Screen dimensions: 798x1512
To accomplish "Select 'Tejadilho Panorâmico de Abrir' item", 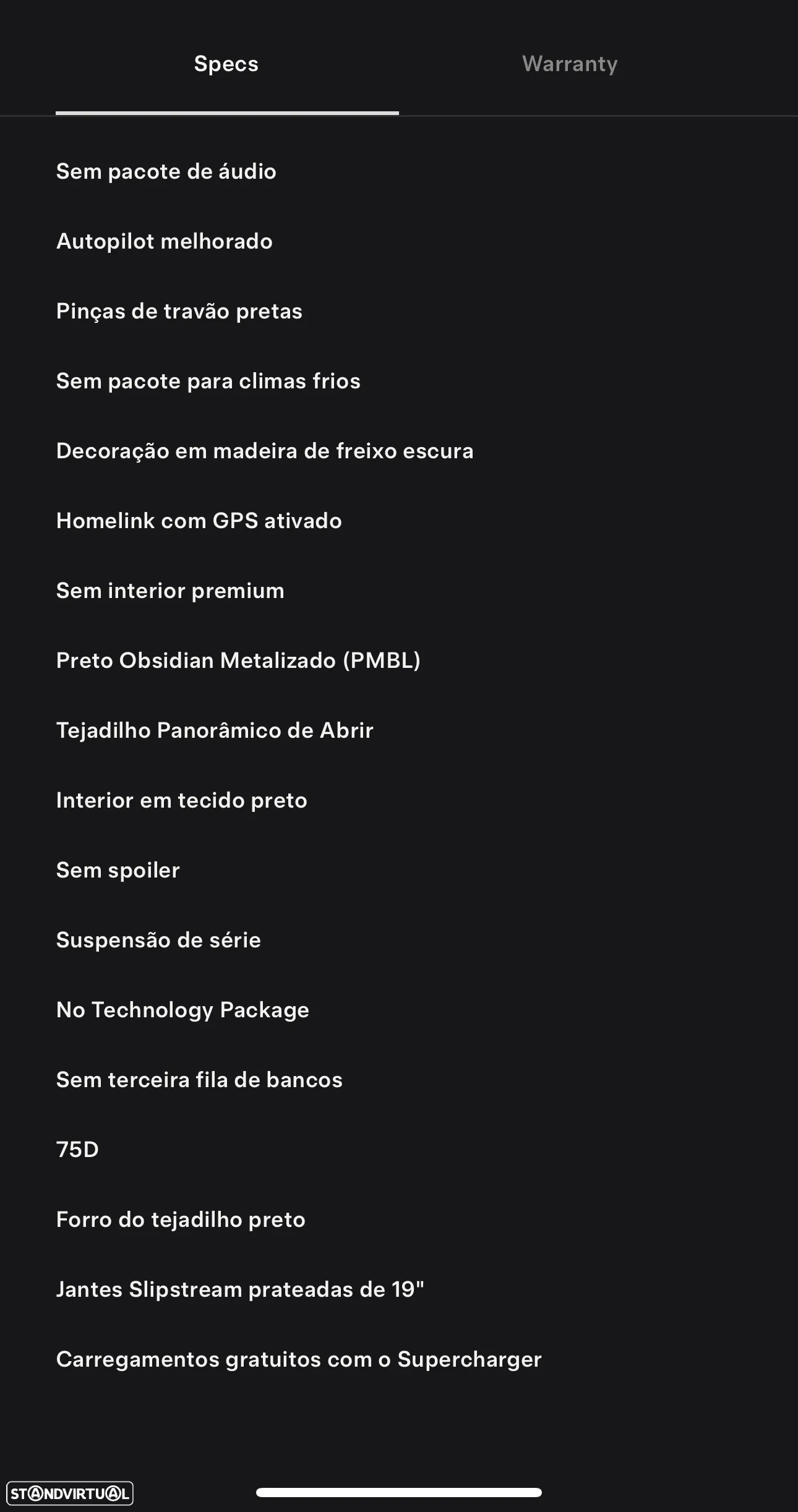I will click(215, 730).
